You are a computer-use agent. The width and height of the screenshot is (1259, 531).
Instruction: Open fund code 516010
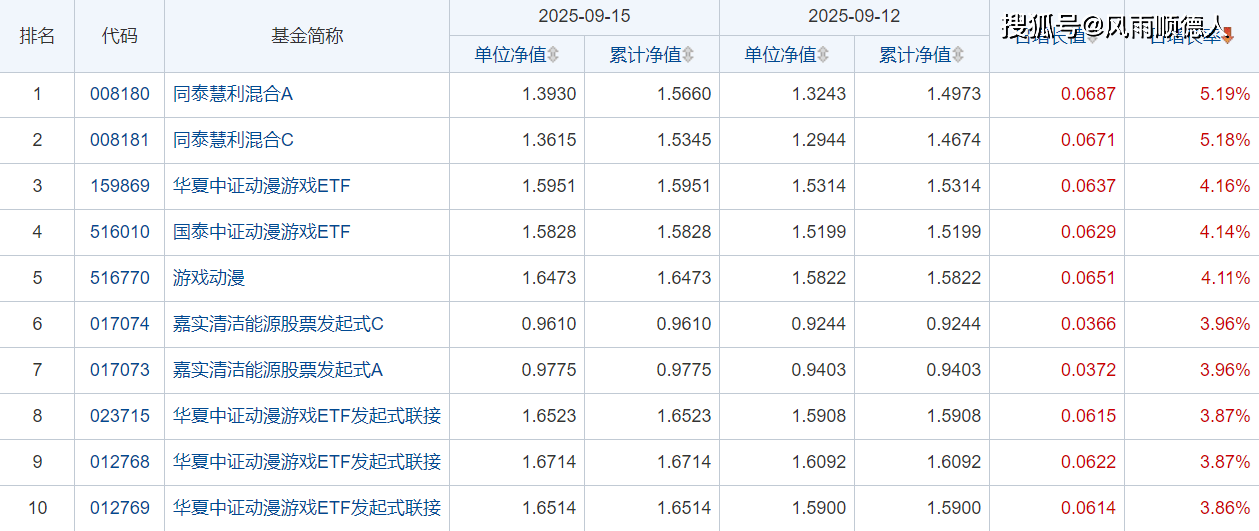(120, 233)
